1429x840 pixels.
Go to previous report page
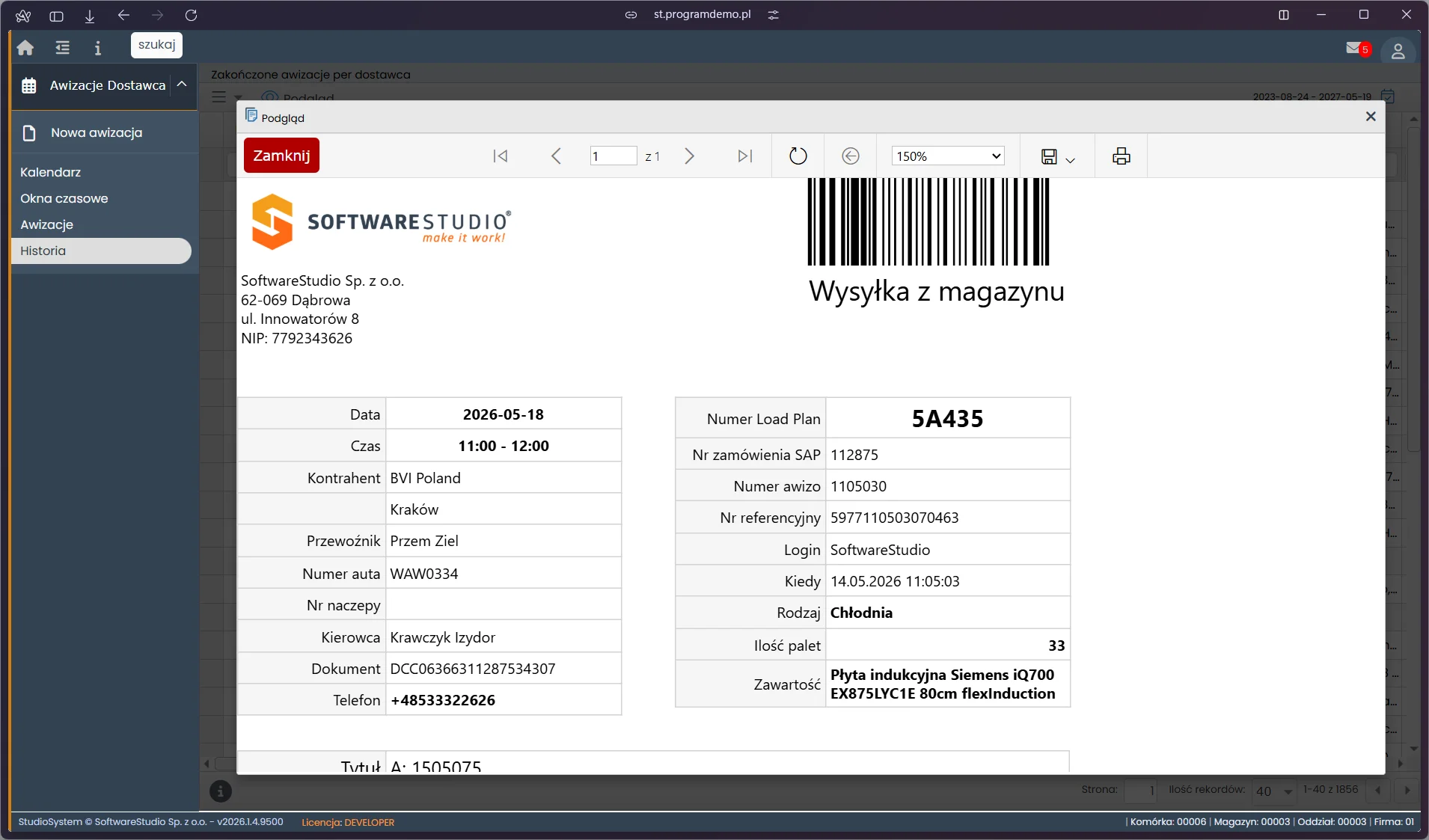[x=556, y=156]
